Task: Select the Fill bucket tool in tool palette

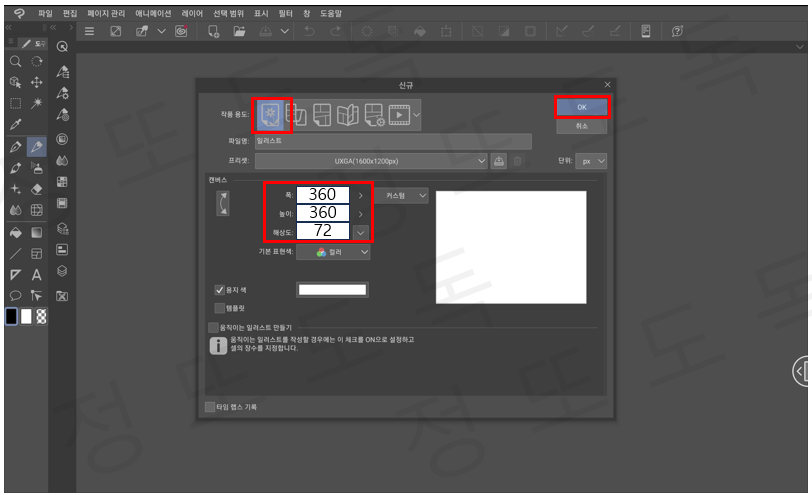Action: point(16,232)
